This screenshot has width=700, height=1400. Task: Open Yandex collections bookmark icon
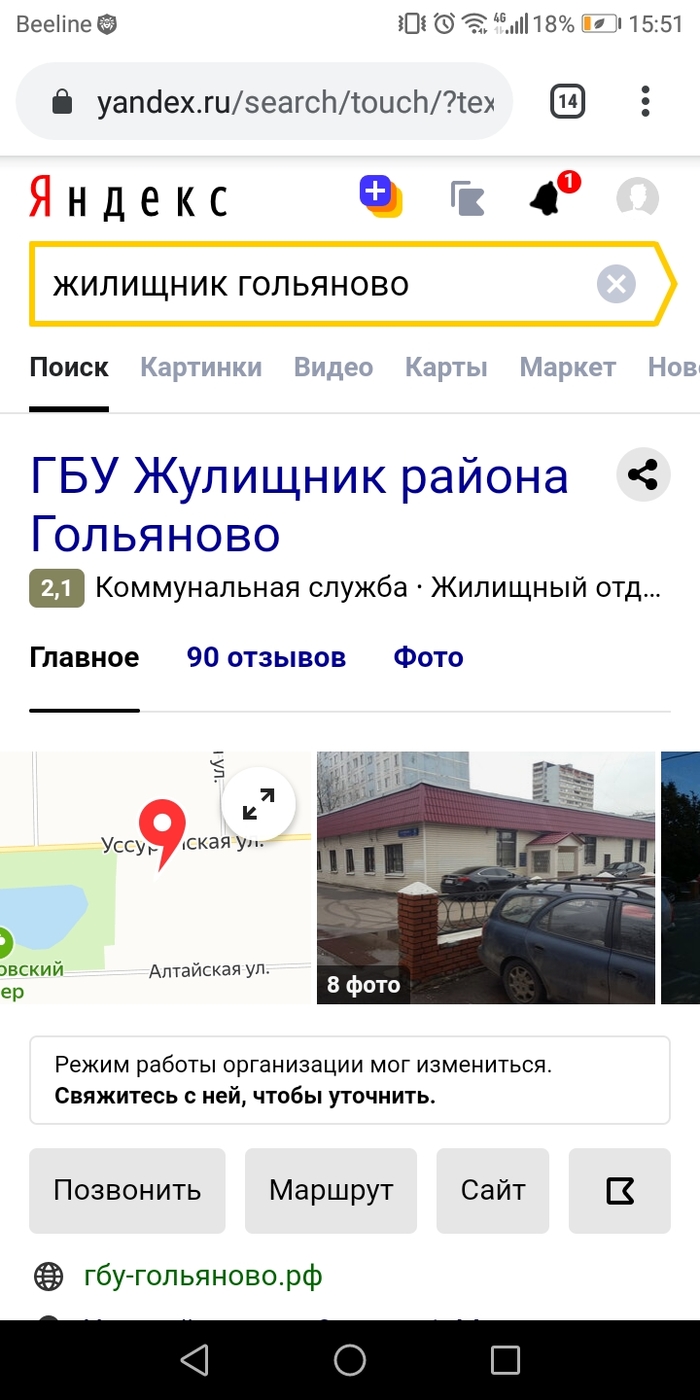[x=467, y=198]
